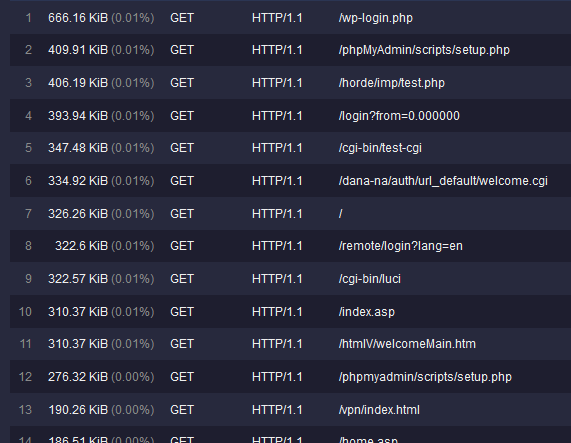Click the 326.26 KiB size value
This screenshot has height=443, width=571.
[78, 214]
